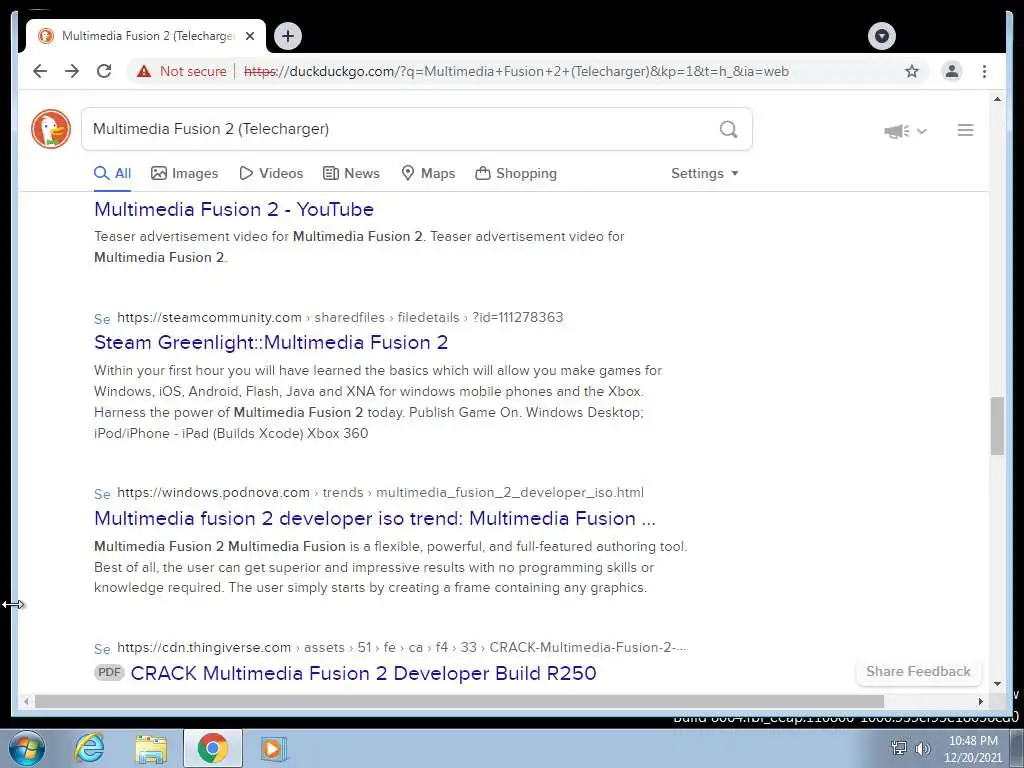1024x768 pixels.
Task: Click the magnifier search button in search box
Action: tap(728, 129)
